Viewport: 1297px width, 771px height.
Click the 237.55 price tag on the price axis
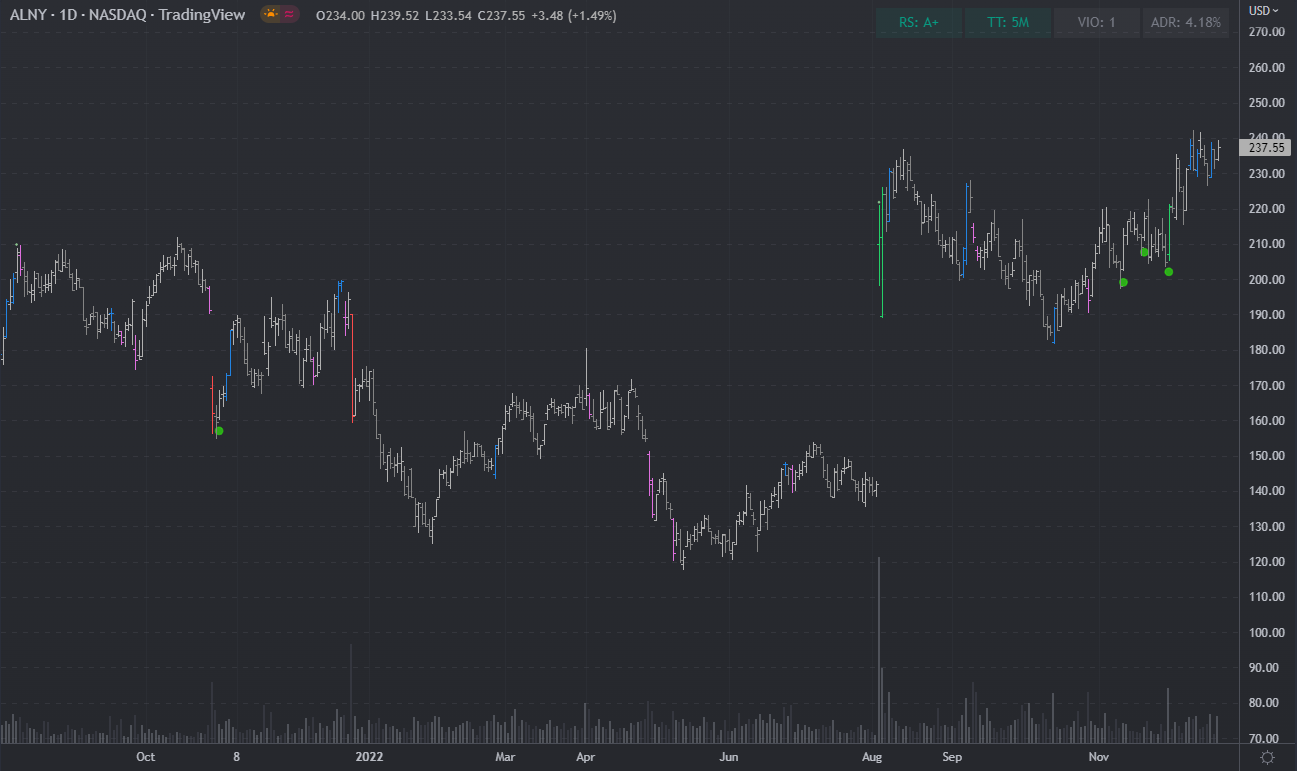[x=1265, y=147]
